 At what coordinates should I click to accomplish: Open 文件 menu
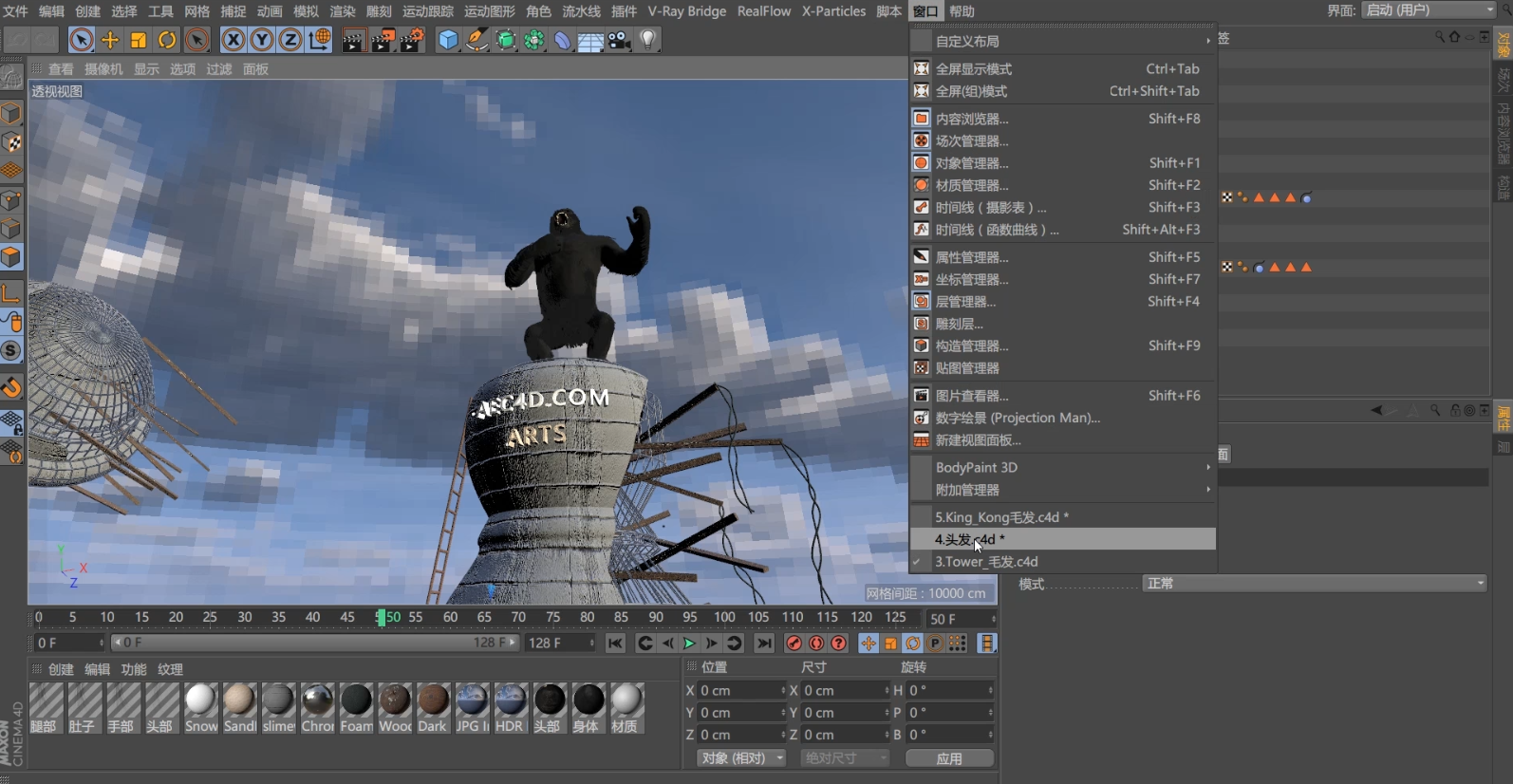(16, 11)
